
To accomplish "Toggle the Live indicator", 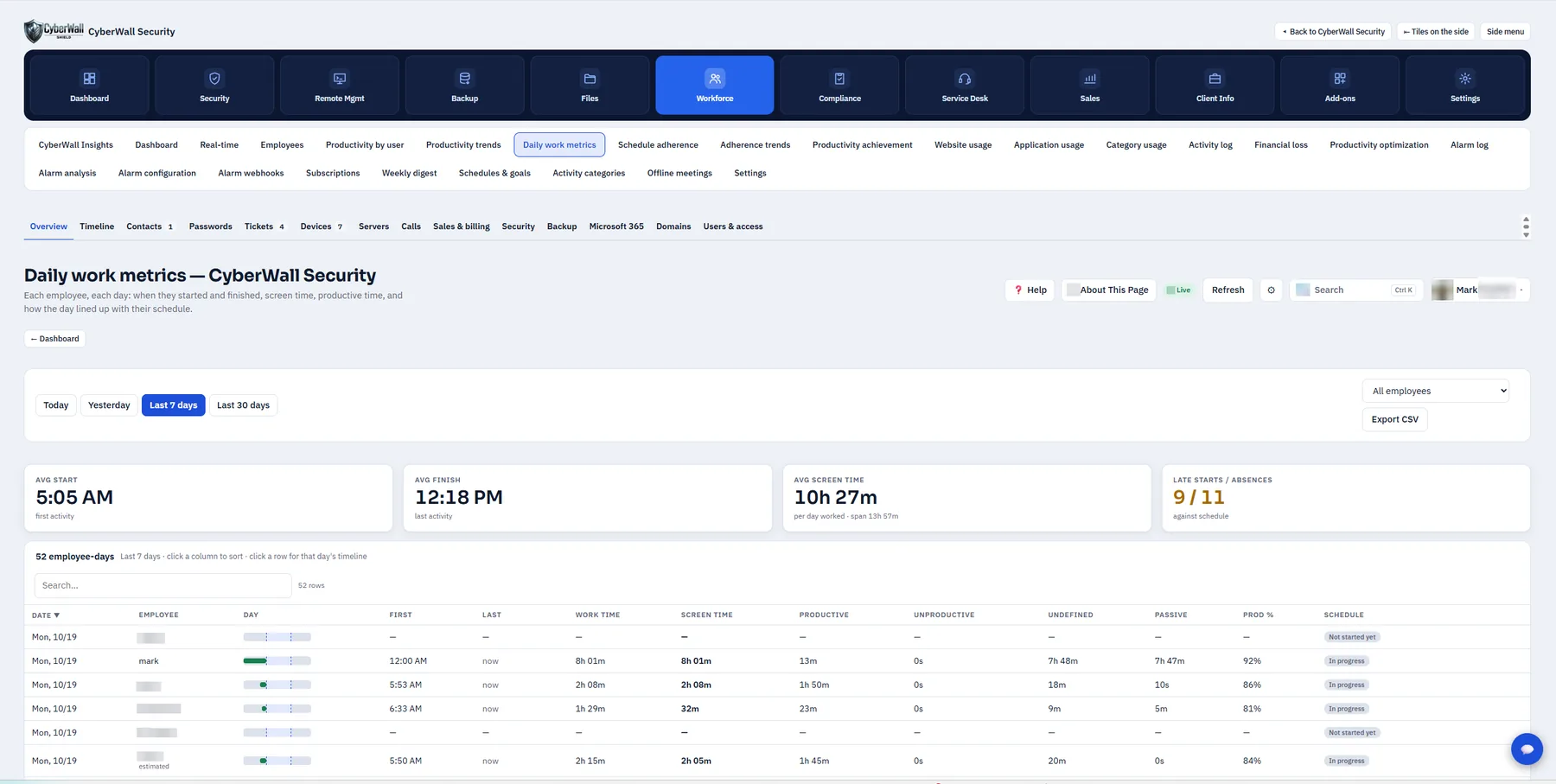I will (x=1178, y=290).
